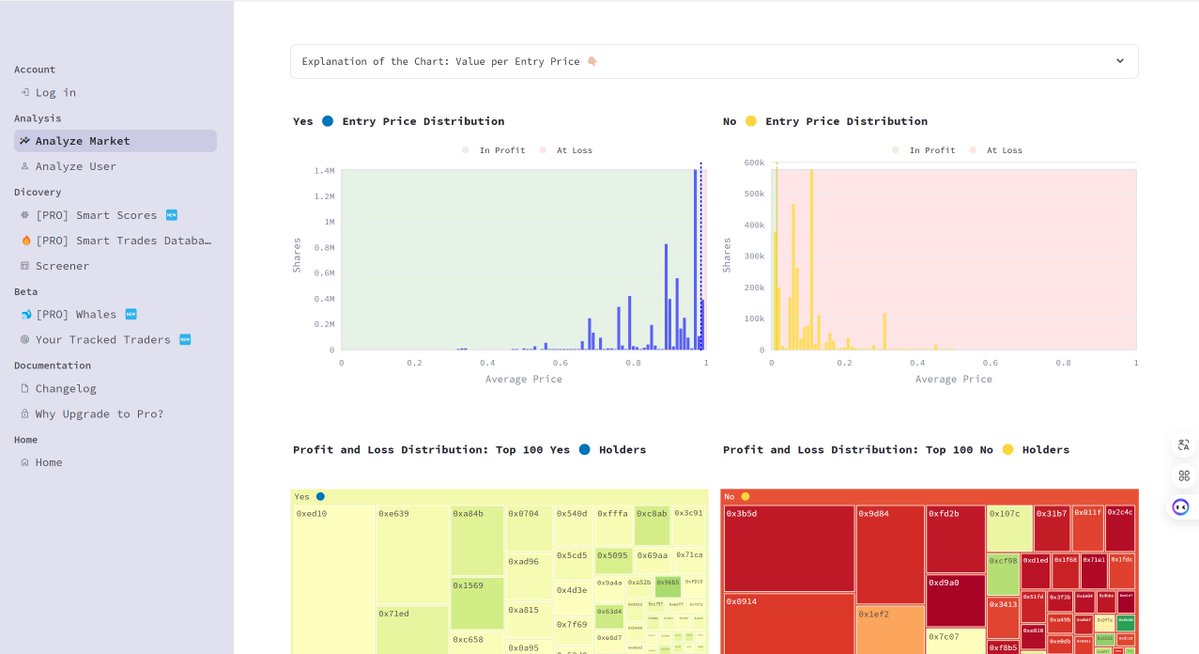1199x654 pixels.
Task: Click the Whales whale icon
Action: click(25, 315)
